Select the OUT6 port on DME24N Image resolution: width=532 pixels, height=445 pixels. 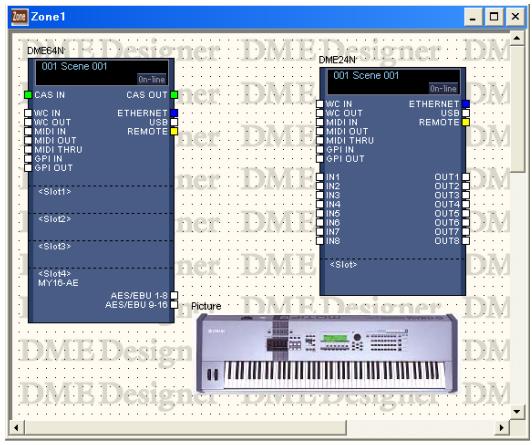[466, 223]
